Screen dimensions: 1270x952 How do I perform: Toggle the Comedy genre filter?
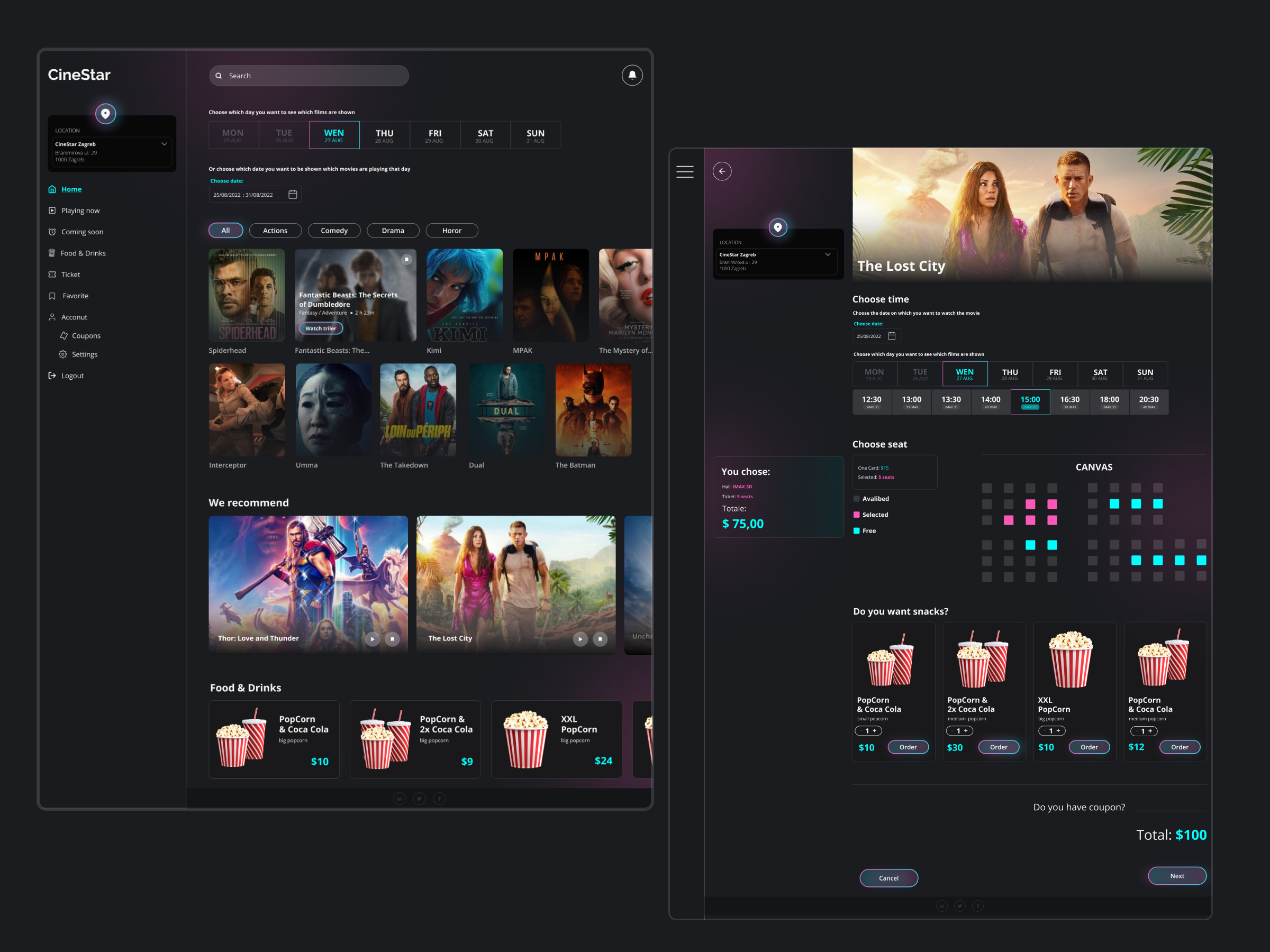(333, 230)
